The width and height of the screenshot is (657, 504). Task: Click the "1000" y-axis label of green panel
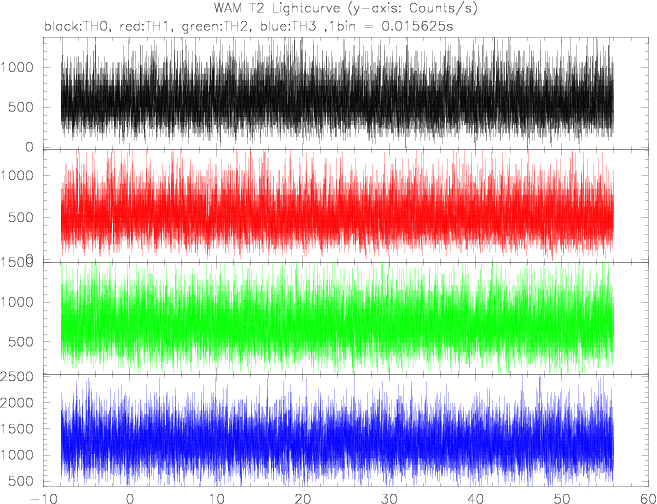[17, 302]
